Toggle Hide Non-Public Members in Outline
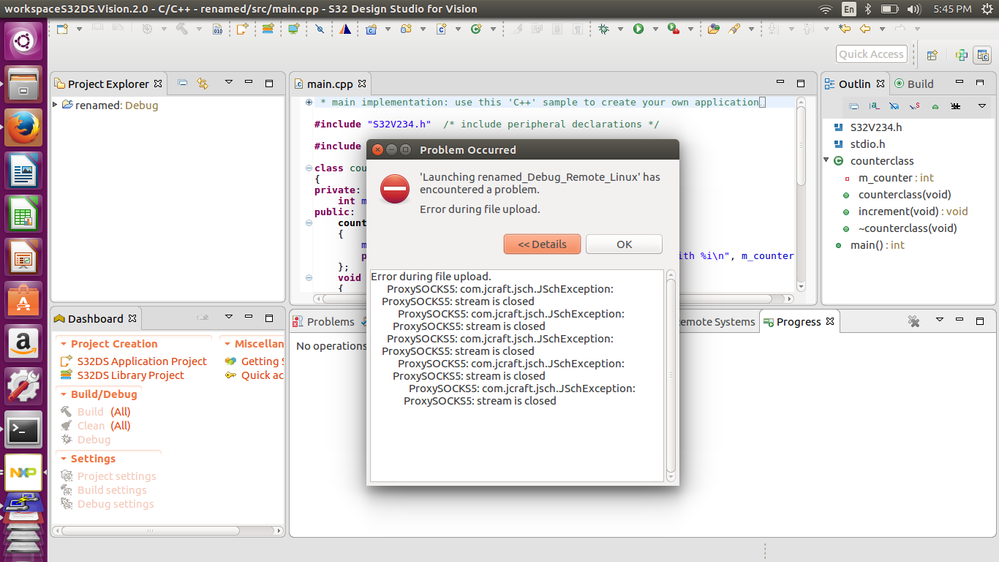This screenshot has width=999, height=562. [935, 106]
